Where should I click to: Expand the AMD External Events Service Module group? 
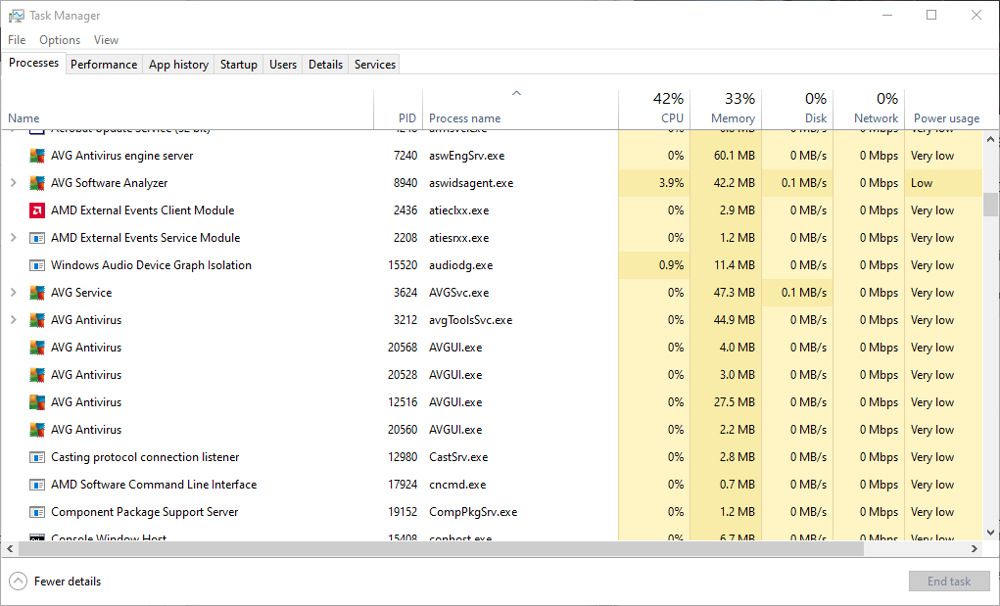click(13, 238)
